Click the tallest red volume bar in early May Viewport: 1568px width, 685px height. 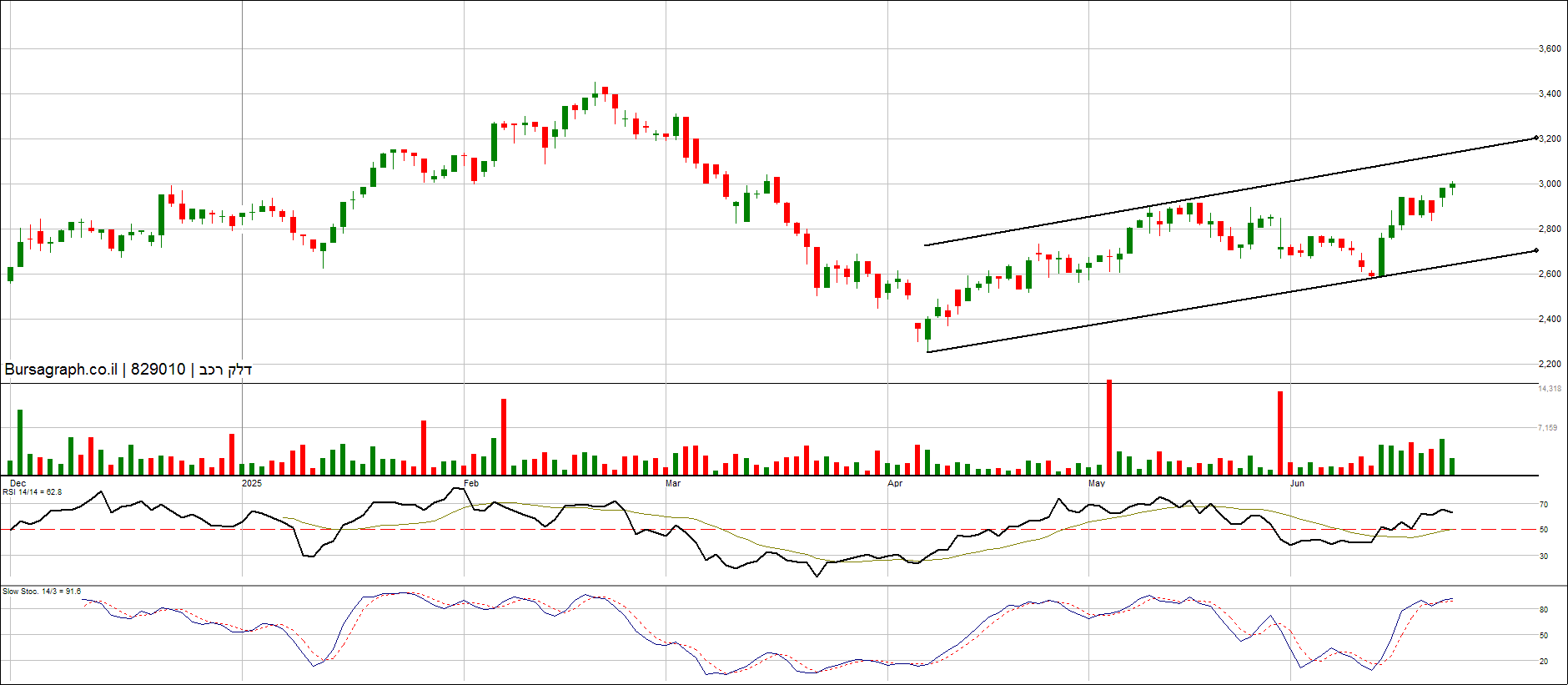[1109, 427]
